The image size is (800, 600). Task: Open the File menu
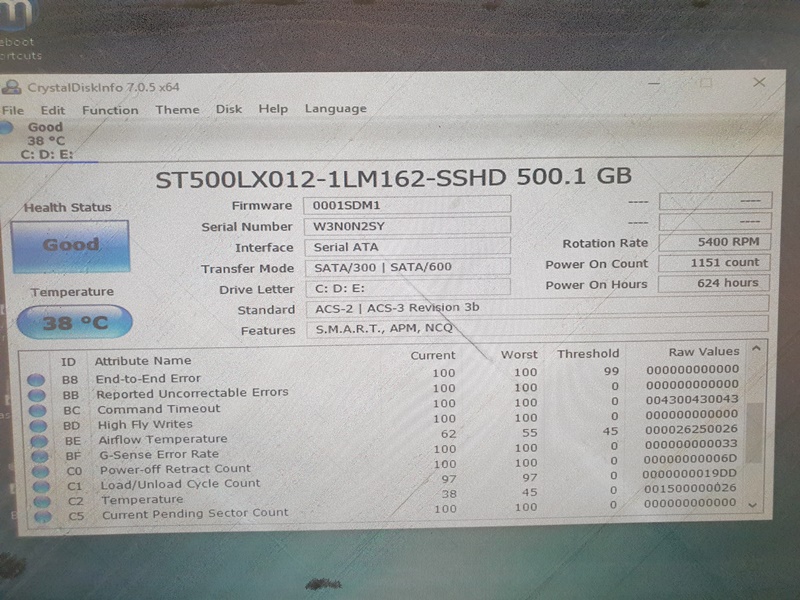pyautogui.click(x=13, y=110)
